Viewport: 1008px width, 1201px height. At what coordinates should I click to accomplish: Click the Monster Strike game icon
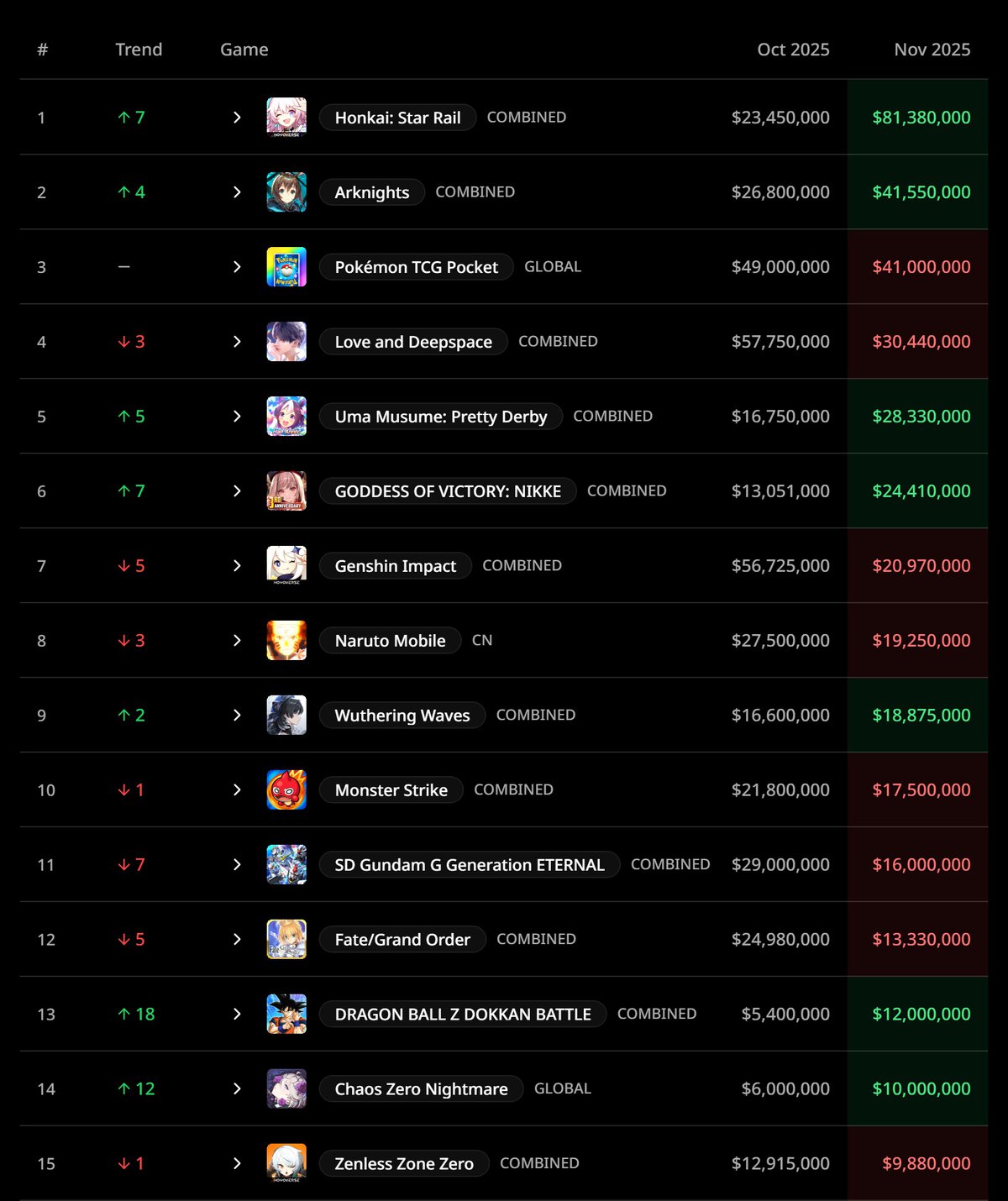pyautogui.click(x=286, y=790)
